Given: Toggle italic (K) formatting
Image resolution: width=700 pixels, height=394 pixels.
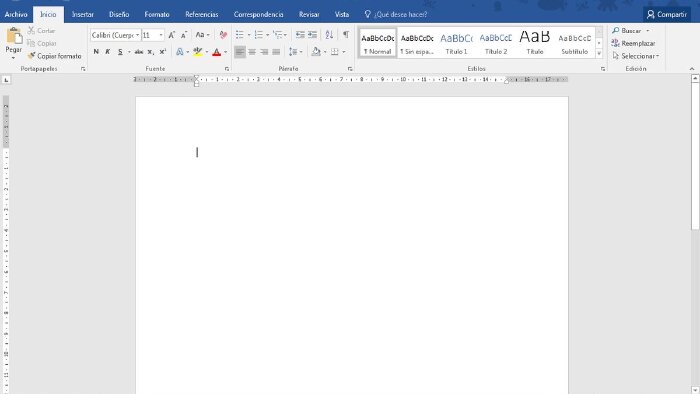Looking at the screenshot, I should 108,52.
